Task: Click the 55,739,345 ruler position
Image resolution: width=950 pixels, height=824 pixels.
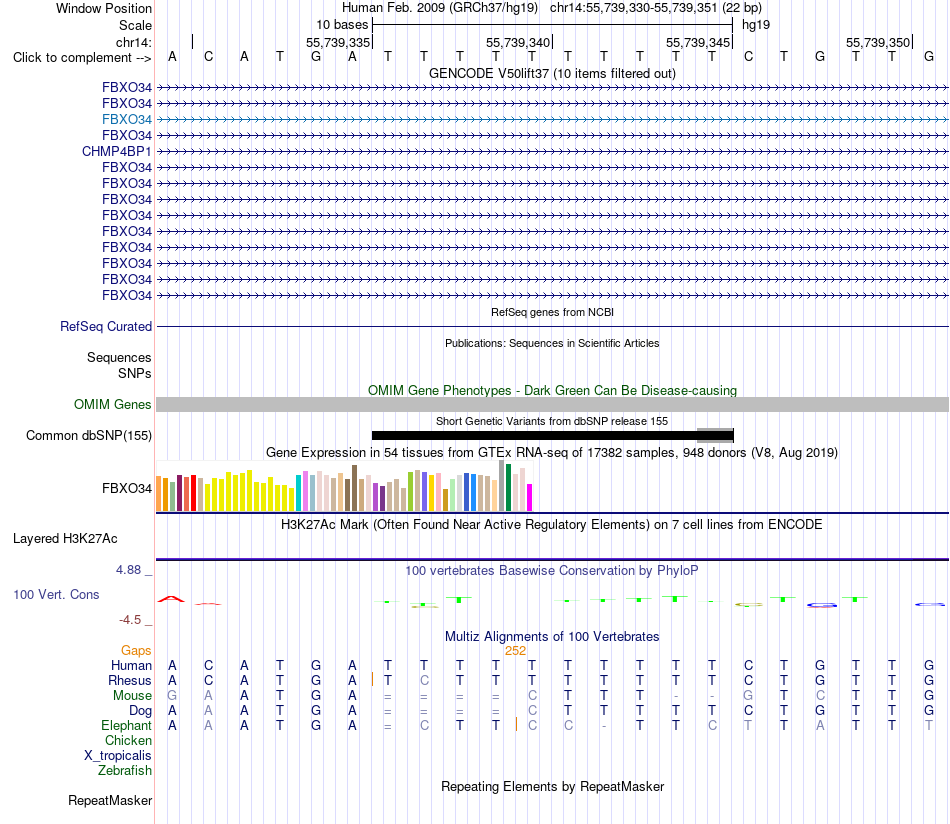Action: point(698,42)
